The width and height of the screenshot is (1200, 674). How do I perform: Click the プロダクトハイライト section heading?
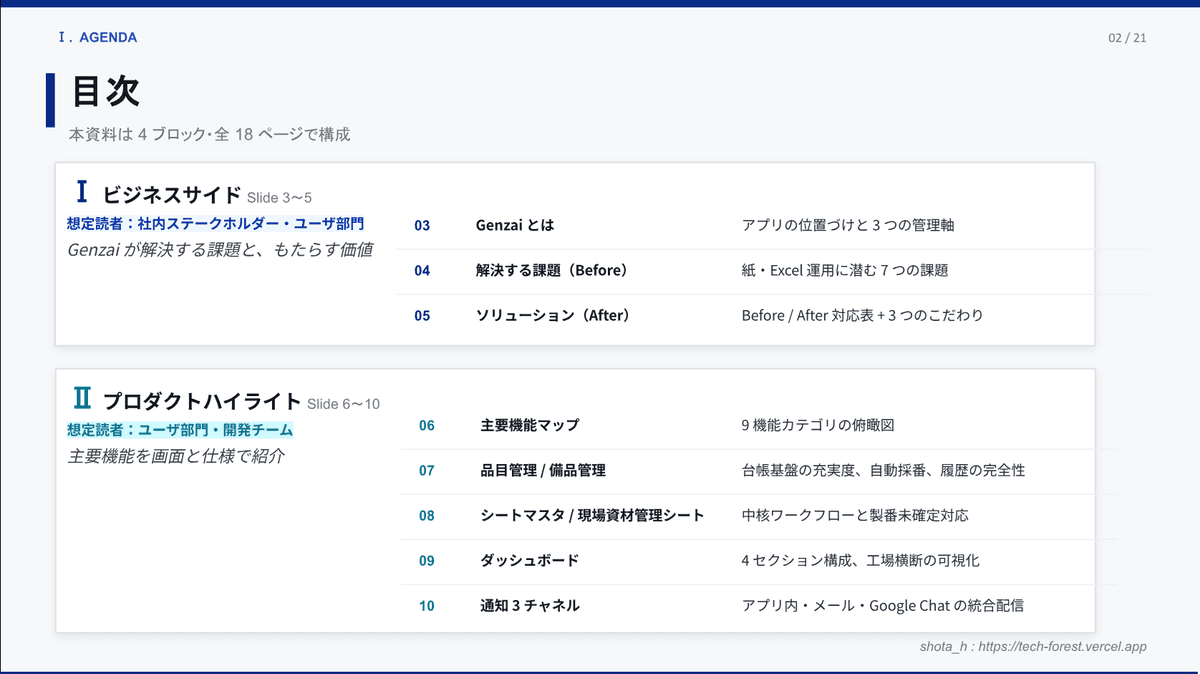(x=201, y=401)
